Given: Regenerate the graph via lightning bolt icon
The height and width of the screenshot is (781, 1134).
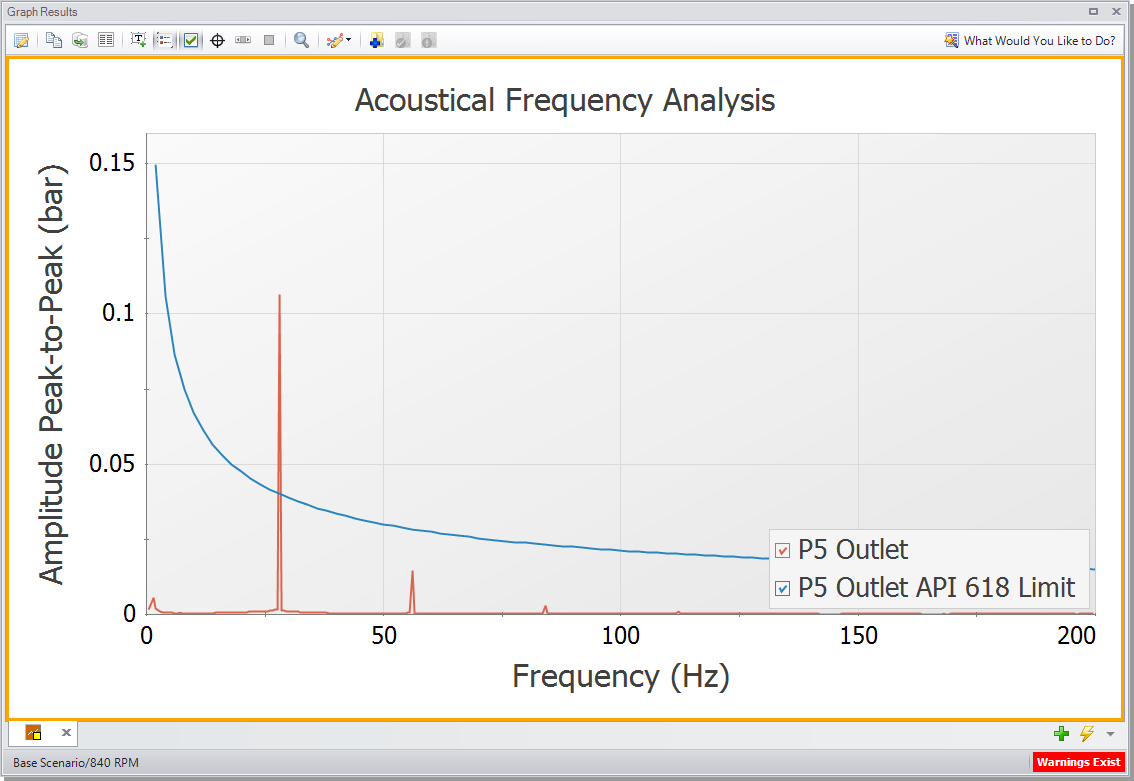Looking at the screenshot, I should (1086, 733).
